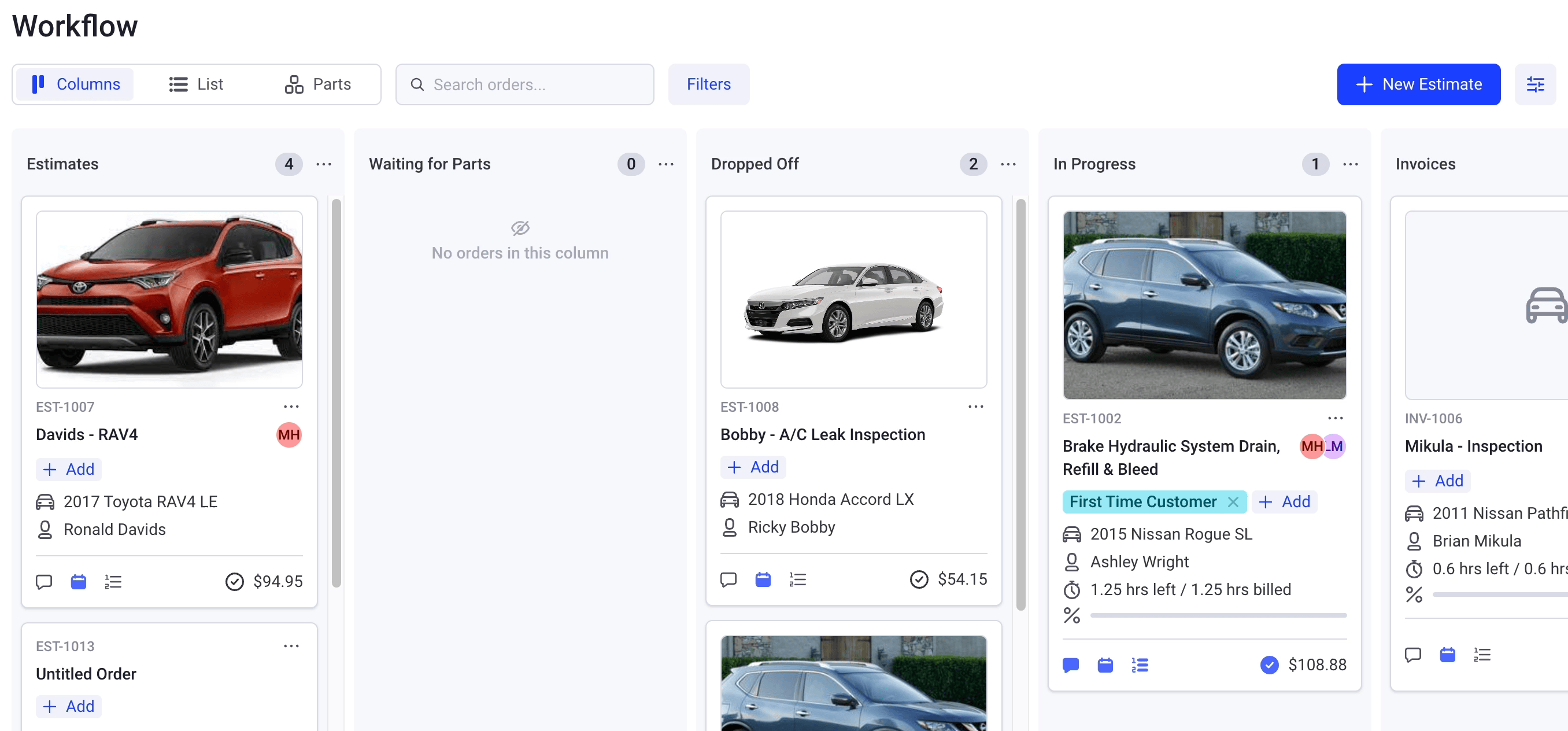Viewport: 1568px width, 731px height.
Task: Click the car icon beside 2015 Nissan Rogue SL
Action: point(1071,534)
